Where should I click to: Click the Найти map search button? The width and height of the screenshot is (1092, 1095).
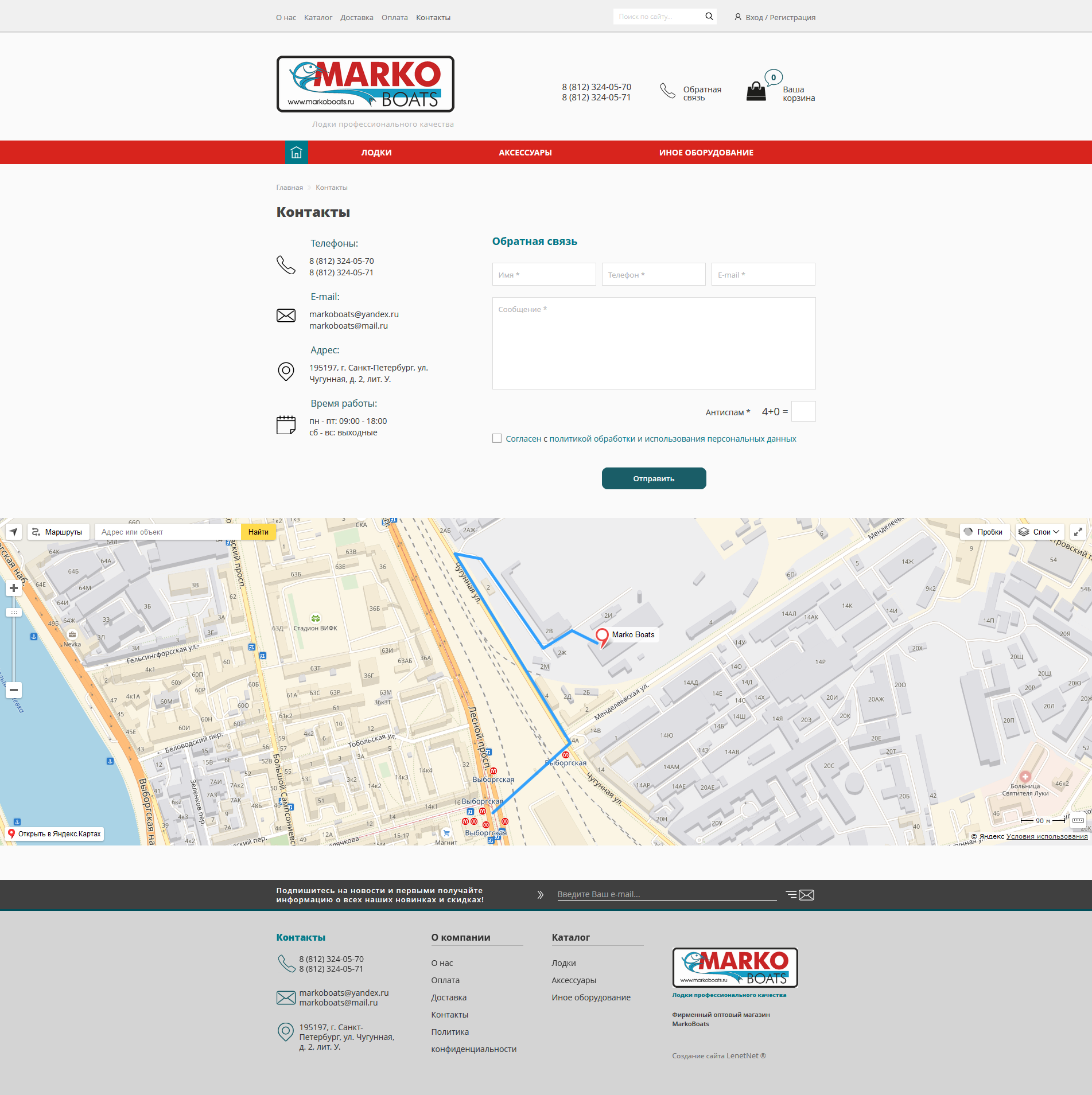click(x=258, y=532)
